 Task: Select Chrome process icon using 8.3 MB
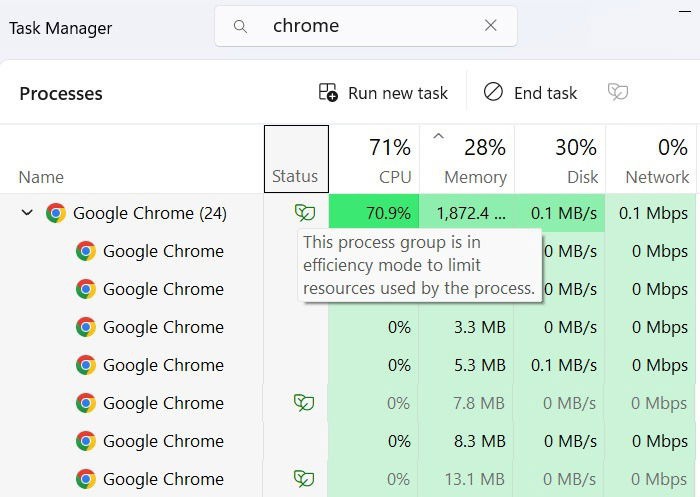tap(86, 441)
